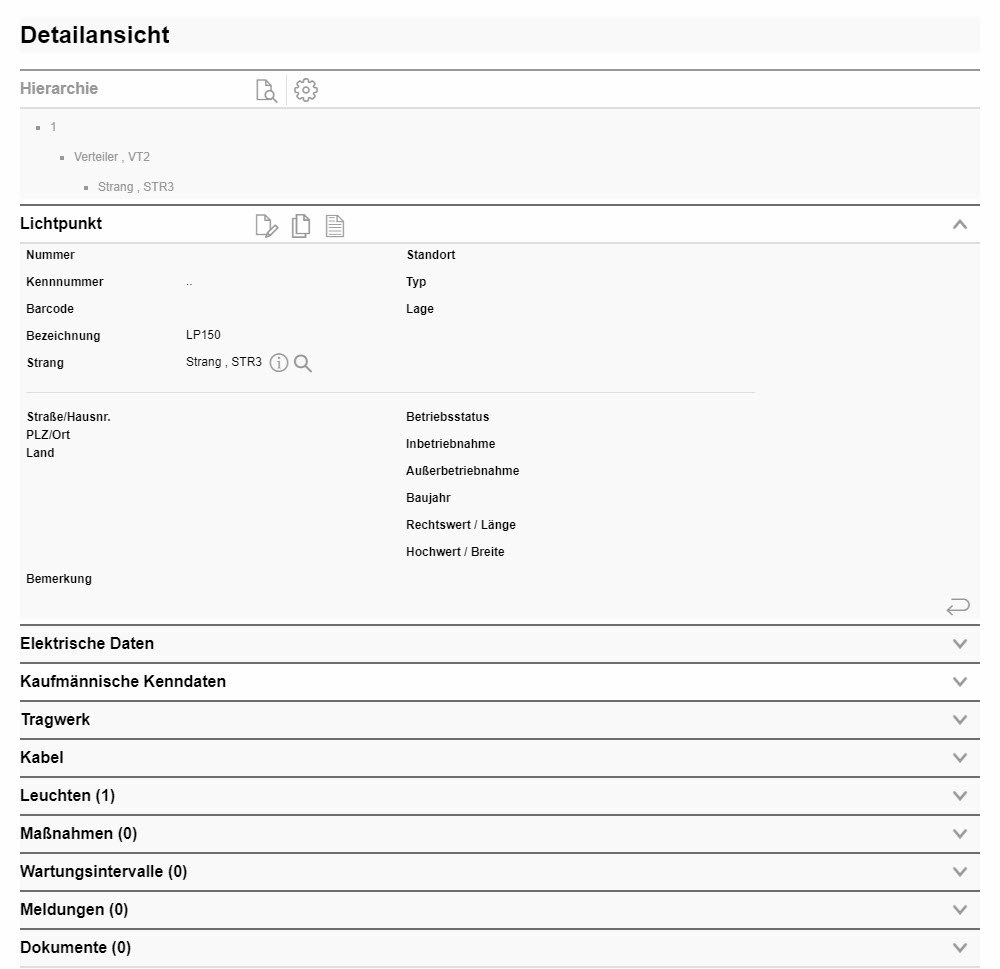Select Strang STR3 in the hierarchy tree

(138, 187)
